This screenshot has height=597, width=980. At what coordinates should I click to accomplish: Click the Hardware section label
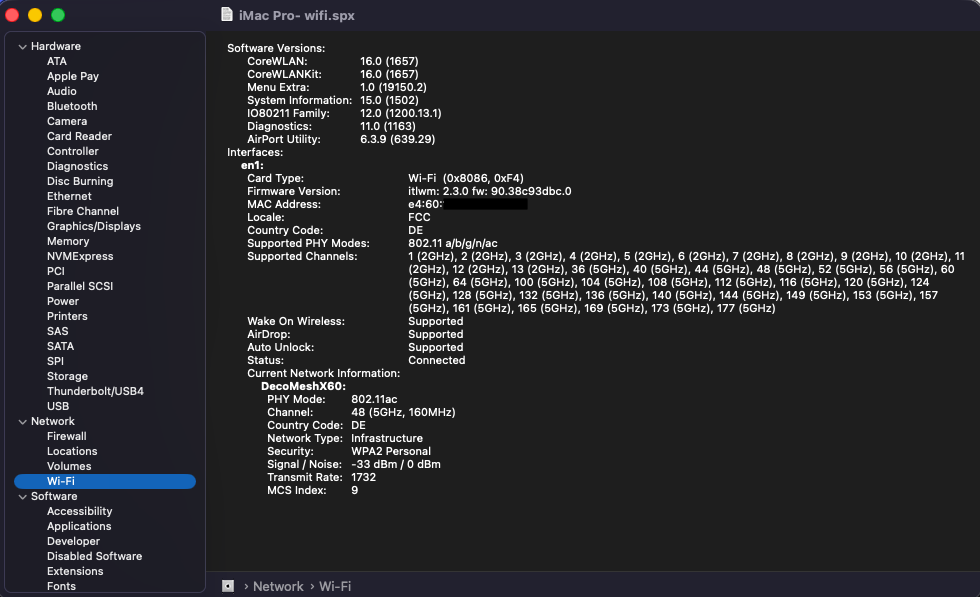pyautogui.click(x=56, y=46)
